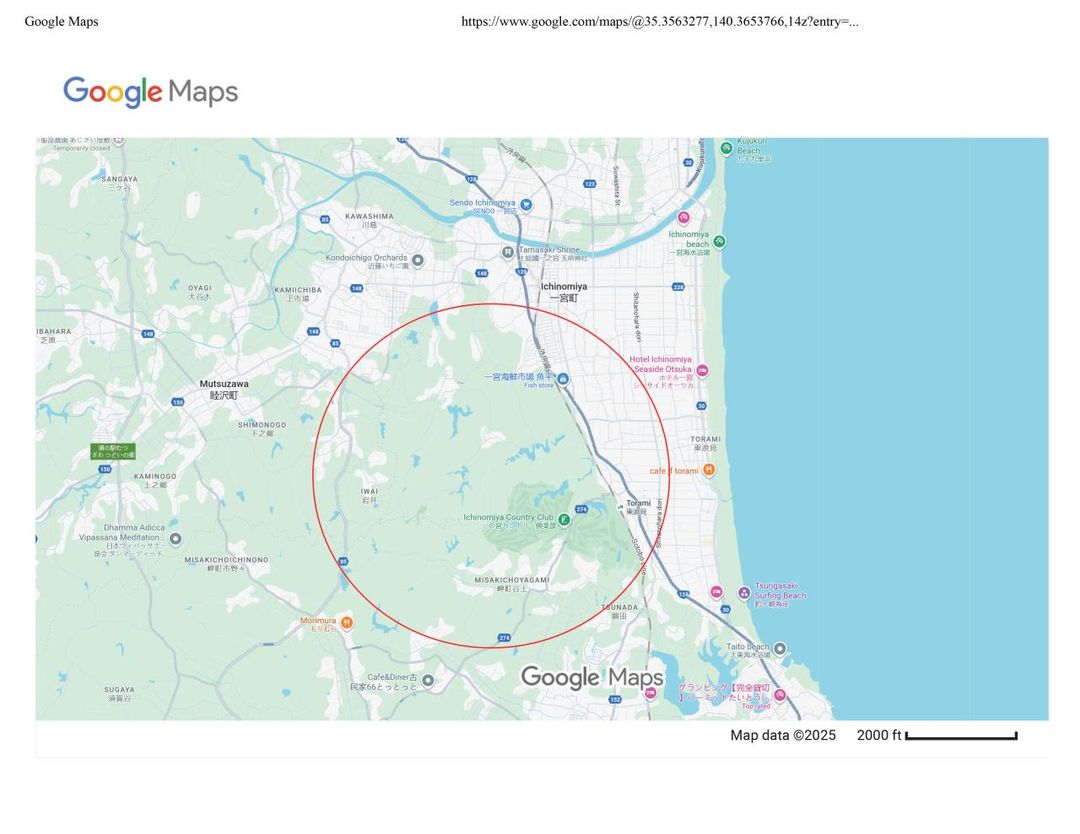Click the 'Kondoichigo Orchards' label text

coord(366,258)
